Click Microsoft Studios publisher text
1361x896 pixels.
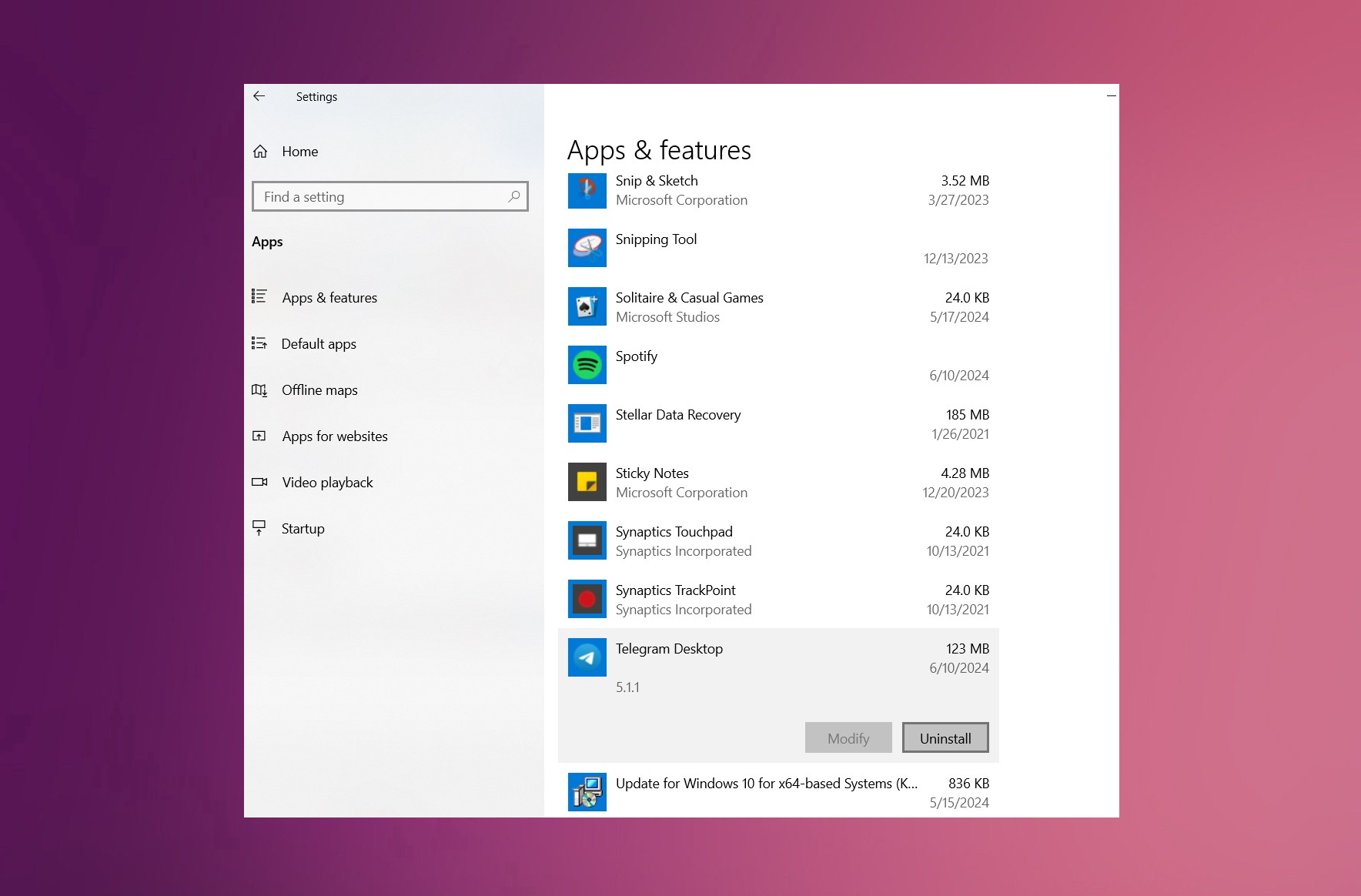pyautogui.click(x=667, y=317)
